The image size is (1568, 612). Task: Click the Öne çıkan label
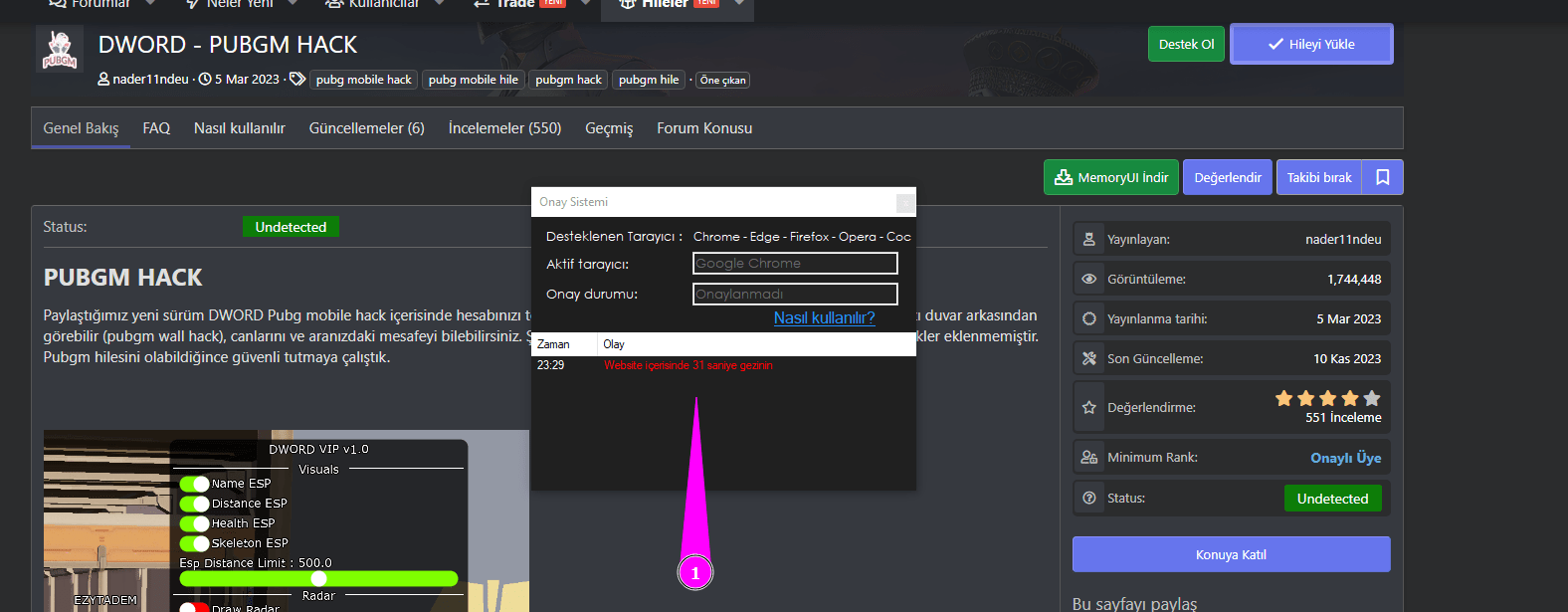pos(723,81)
